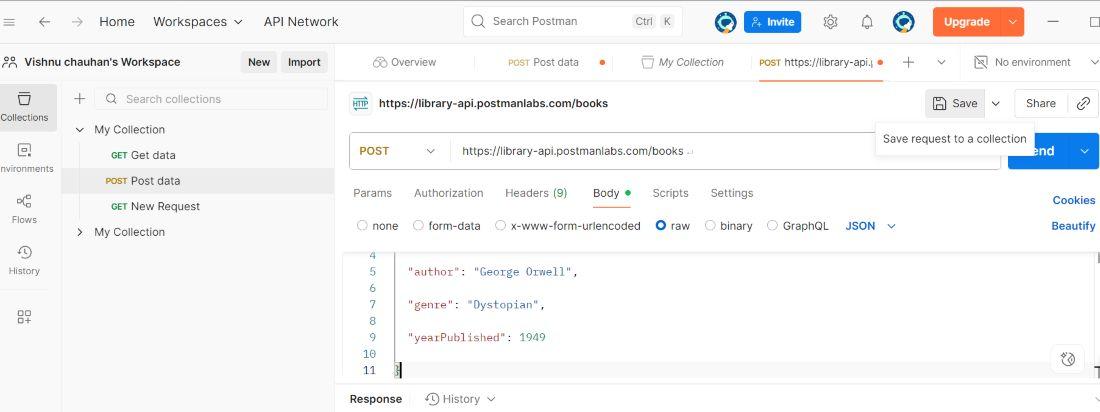Select the form-data body option
This screenshot has height=412, width=1100.
click(419, 226)
